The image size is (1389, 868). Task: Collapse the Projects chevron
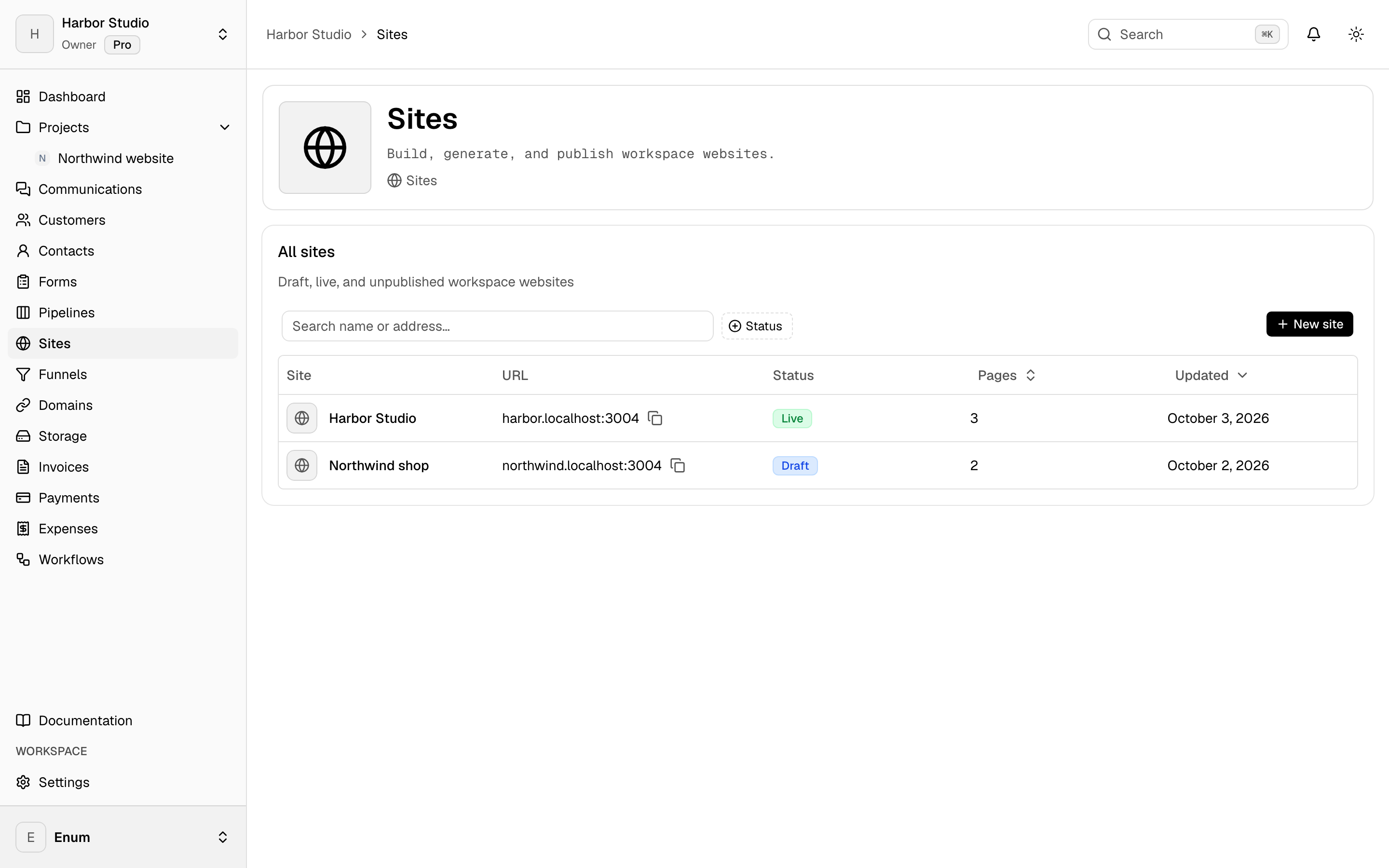click(x=225, y=127)
